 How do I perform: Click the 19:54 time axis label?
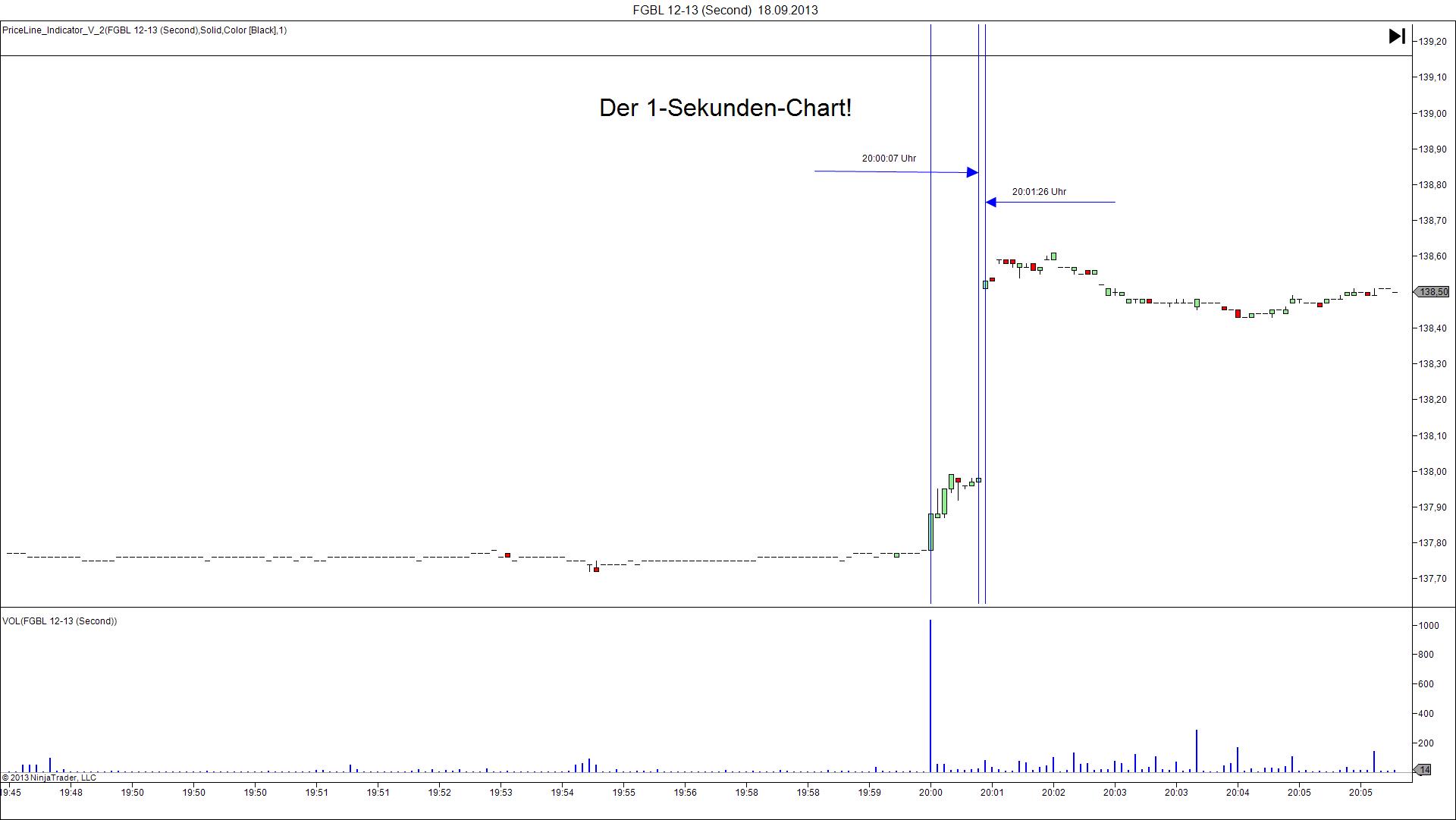tap(563, 793)
